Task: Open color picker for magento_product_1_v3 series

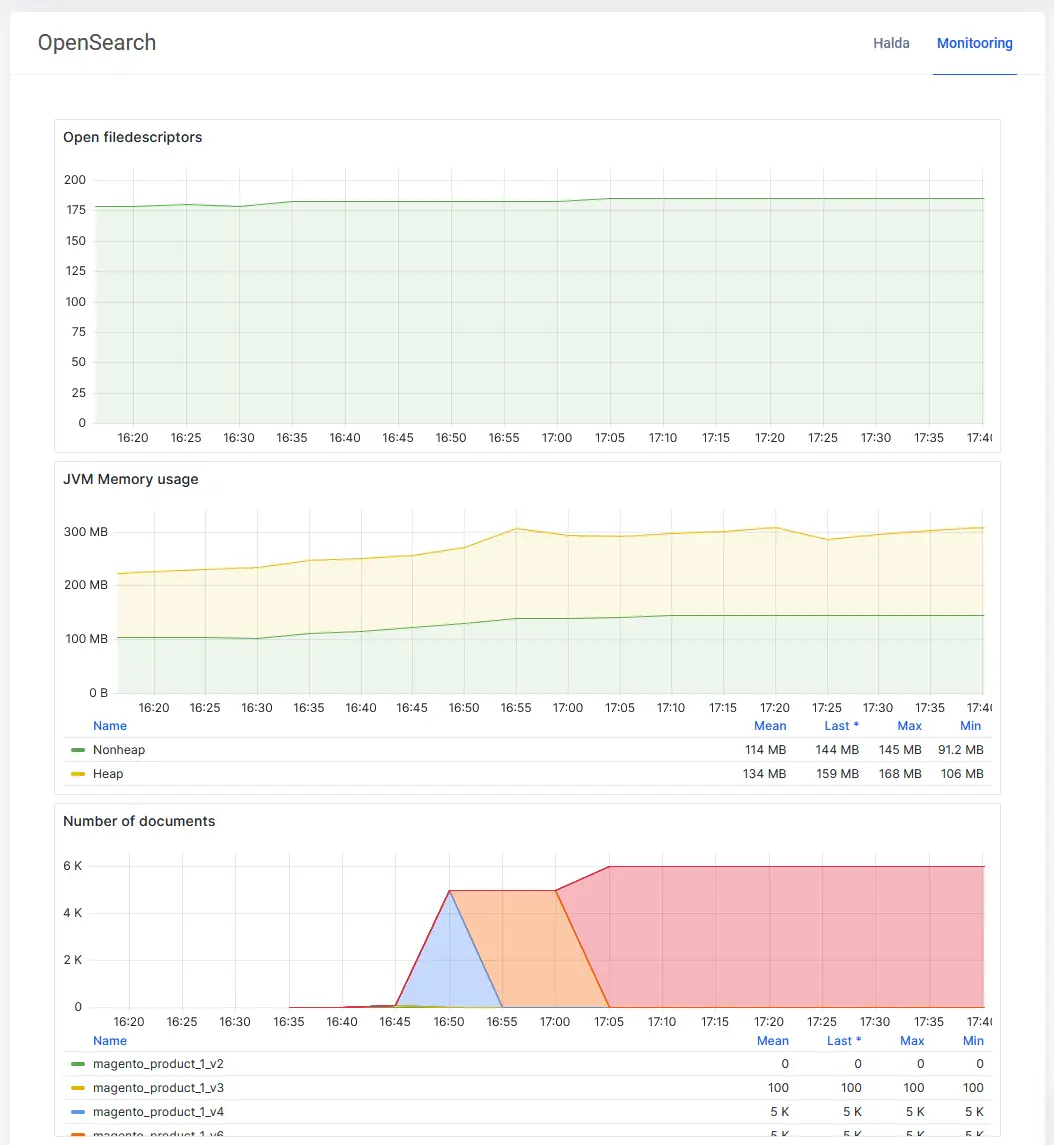Action: coord(78,1088)
